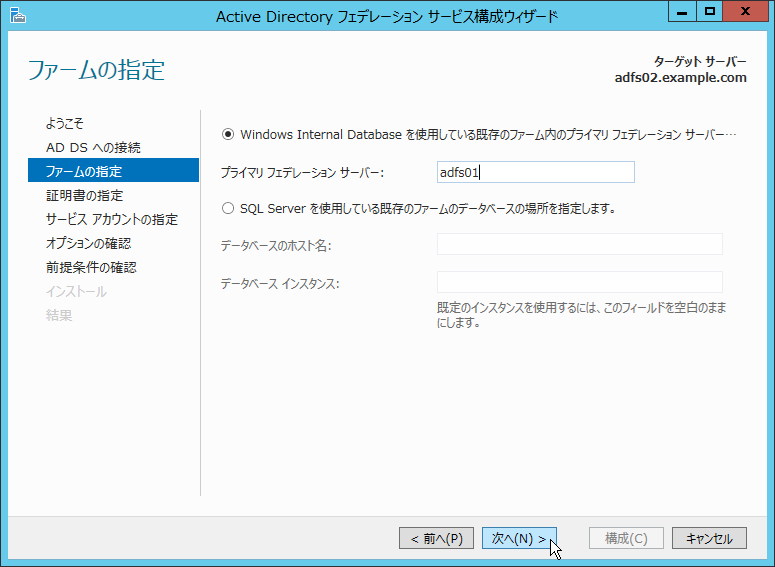This screenshot has width=775, height=567.
Task: Click the データベースのホスト名 input field
Action: point(579,244)
